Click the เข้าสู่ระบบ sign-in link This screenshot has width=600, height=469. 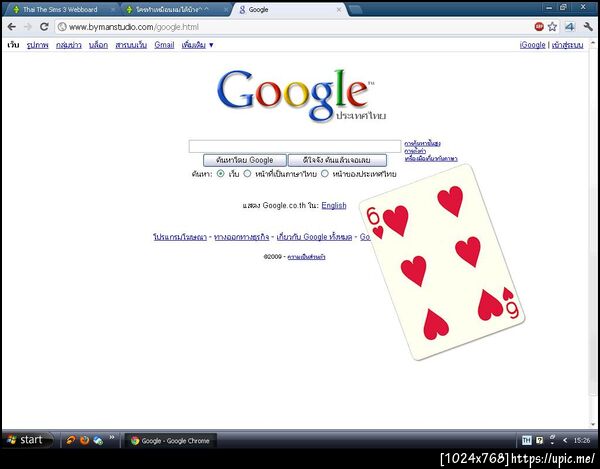567,45
